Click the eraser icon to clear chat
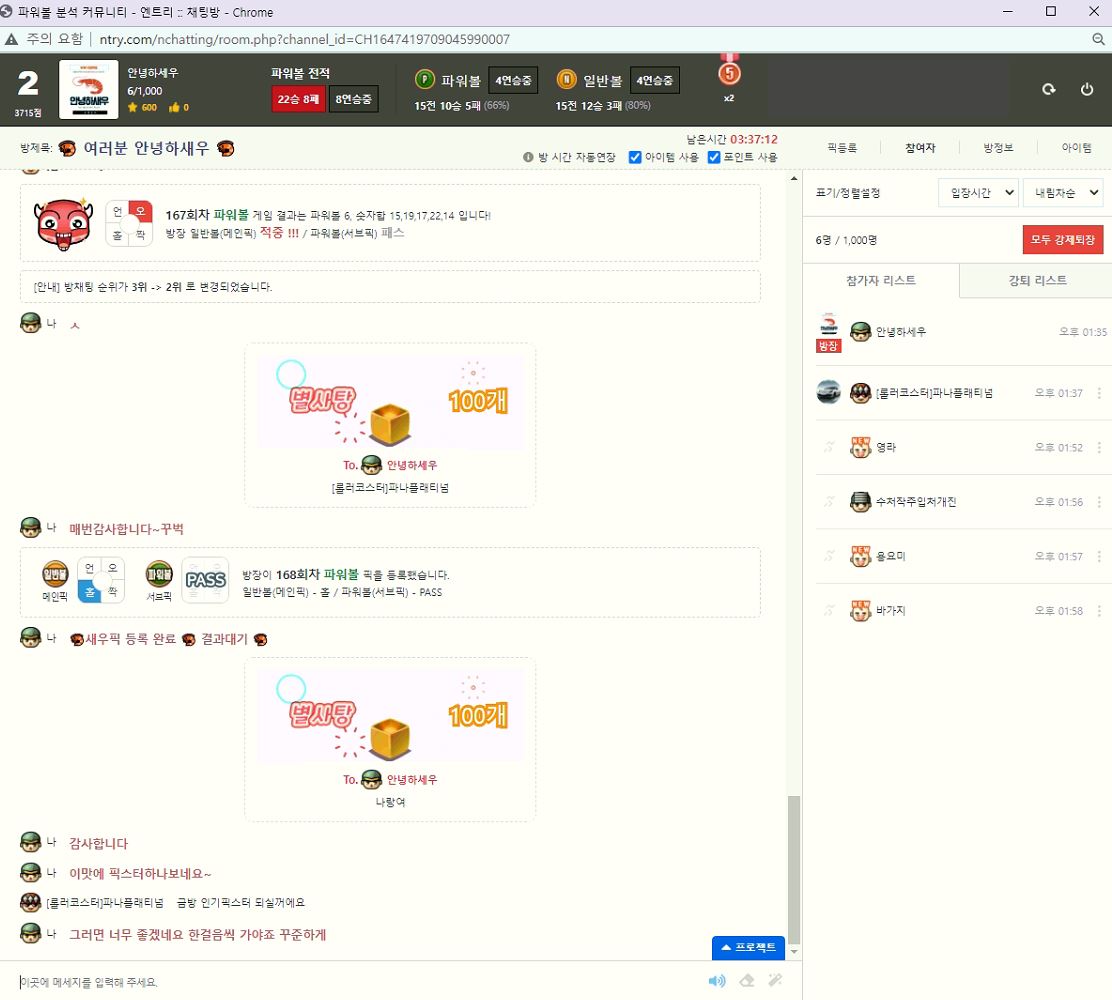Screen dimensions: 1112x1000 (x=746, y=981)
